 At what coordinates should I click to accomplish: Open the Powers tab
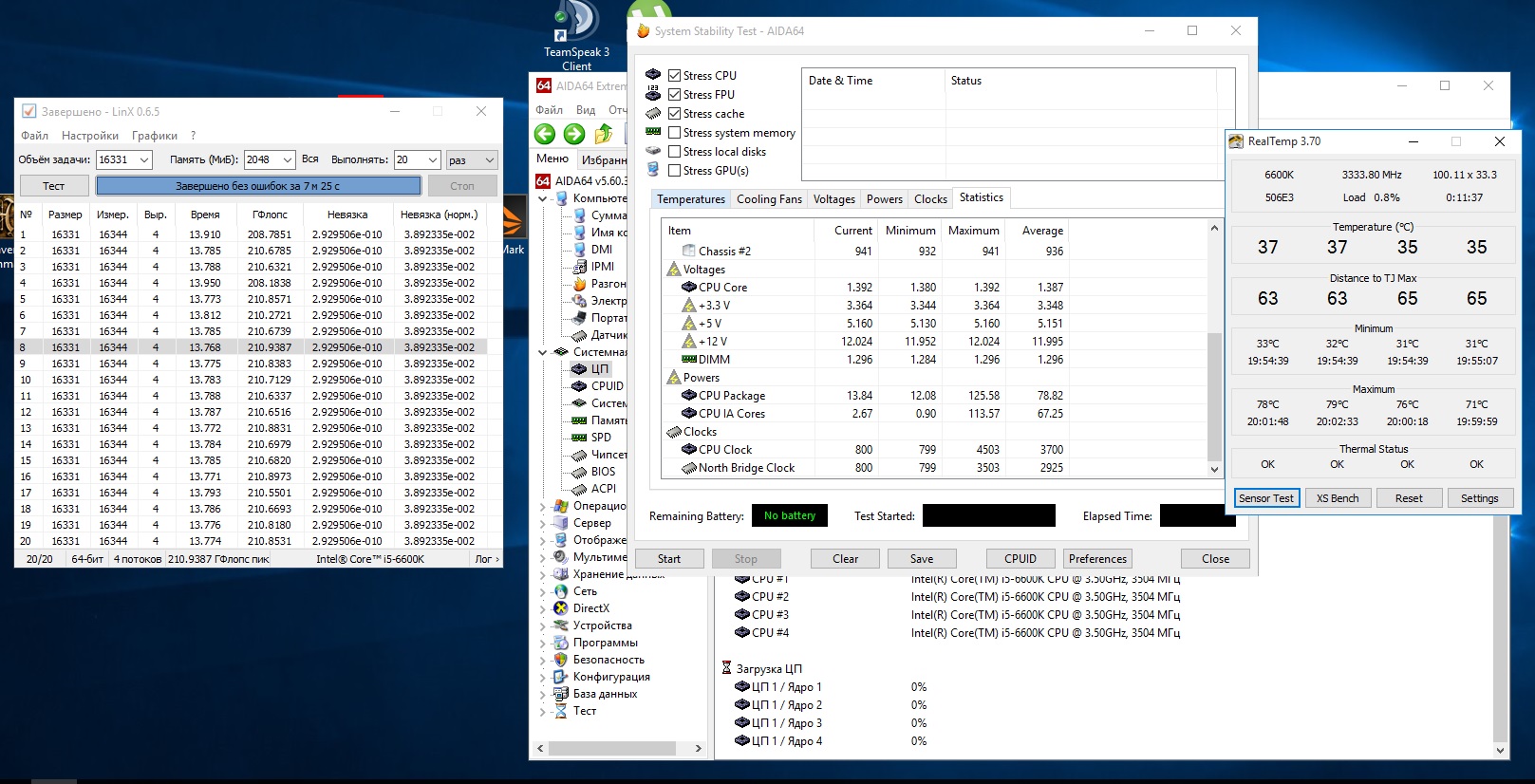coord(885,199)
